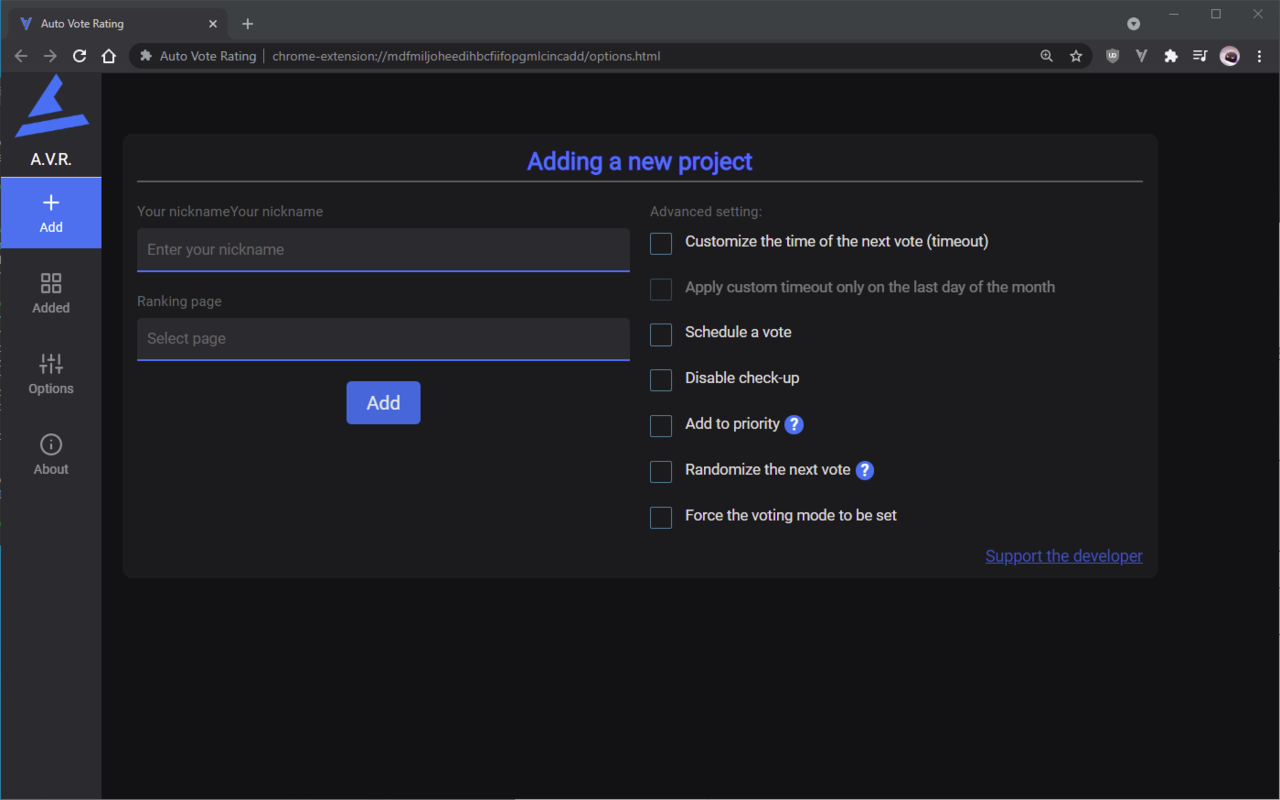Open the Options section in sidebar
This screenshot has height=800, width=1280.
point(51,374)
